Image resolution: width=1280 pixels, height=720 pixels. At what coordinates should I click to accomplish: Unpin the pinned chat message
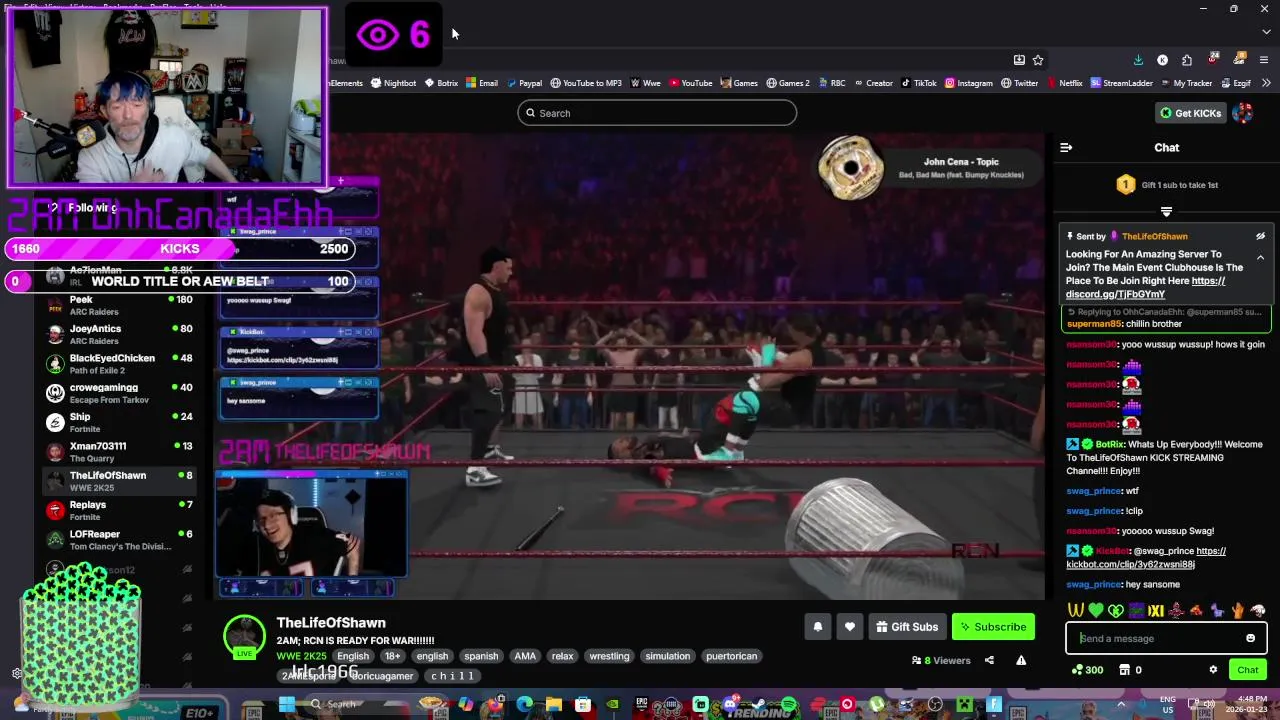tap(1260, 236)
